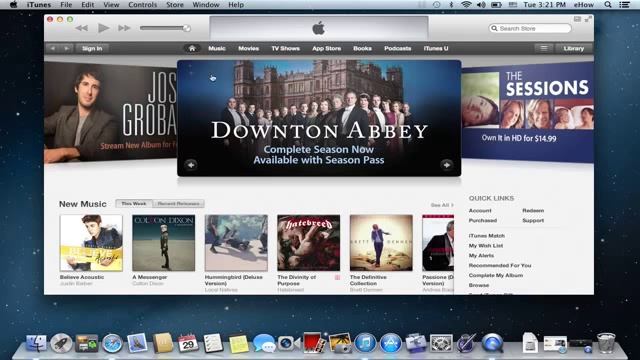The width and height of the screenshot is (640, 360).
Task: Open the Store menu
Action: click(175, 5)
